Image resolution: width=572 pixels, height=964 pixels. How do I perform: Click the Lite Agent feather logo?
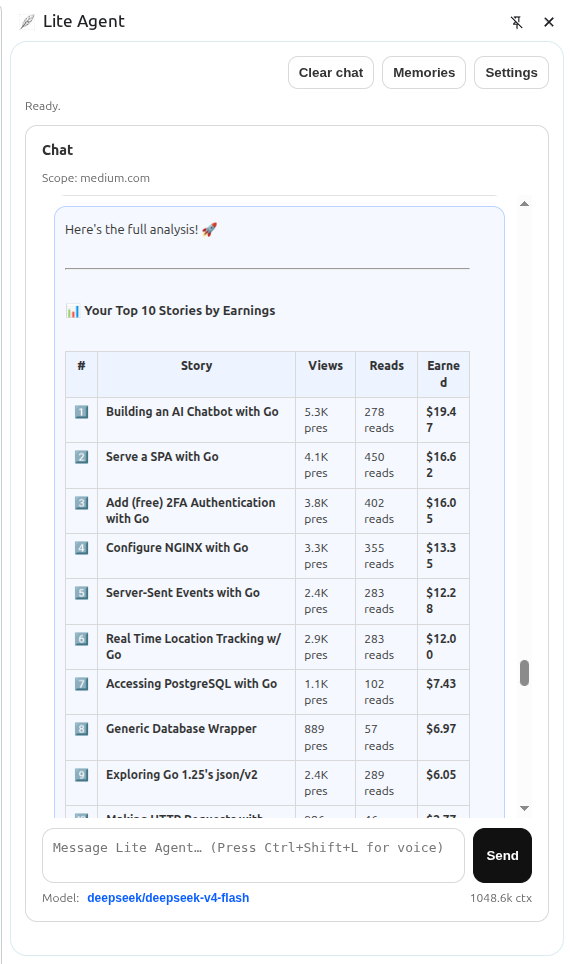pos(26,22)
